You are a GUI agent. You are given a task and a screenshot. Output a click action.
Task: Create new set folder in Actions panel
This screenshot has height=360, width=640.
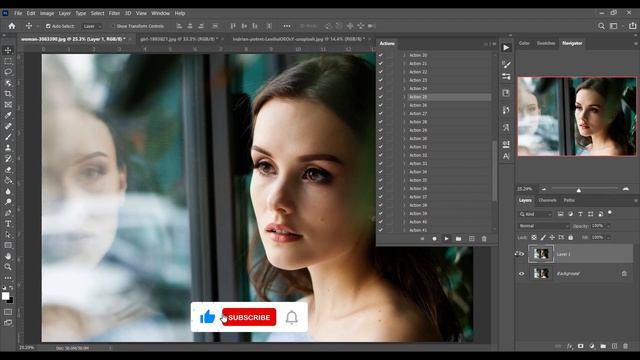(x=458, y=239)
